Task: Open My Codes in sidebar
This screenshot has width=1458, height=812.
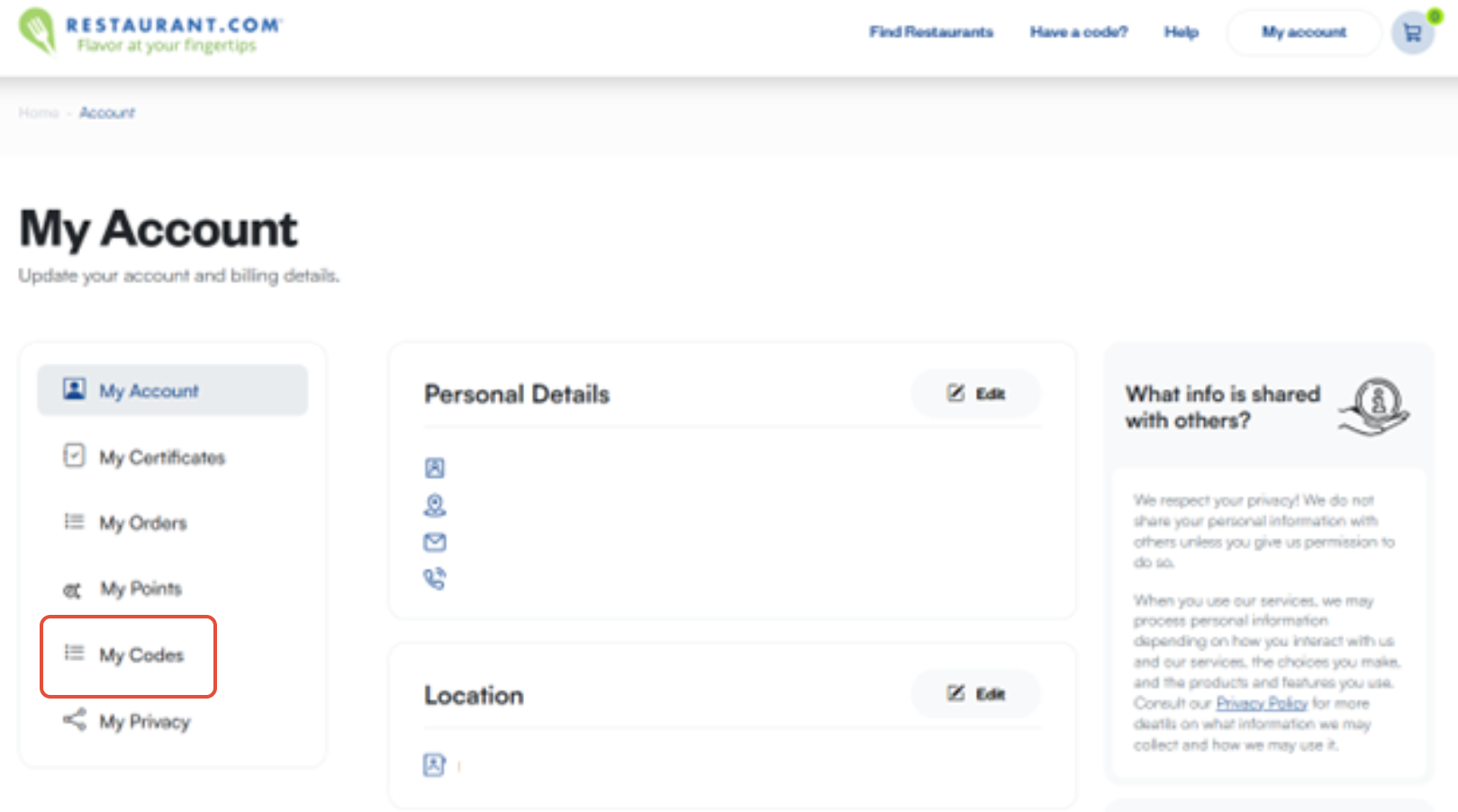Action: tap(141, 655)
